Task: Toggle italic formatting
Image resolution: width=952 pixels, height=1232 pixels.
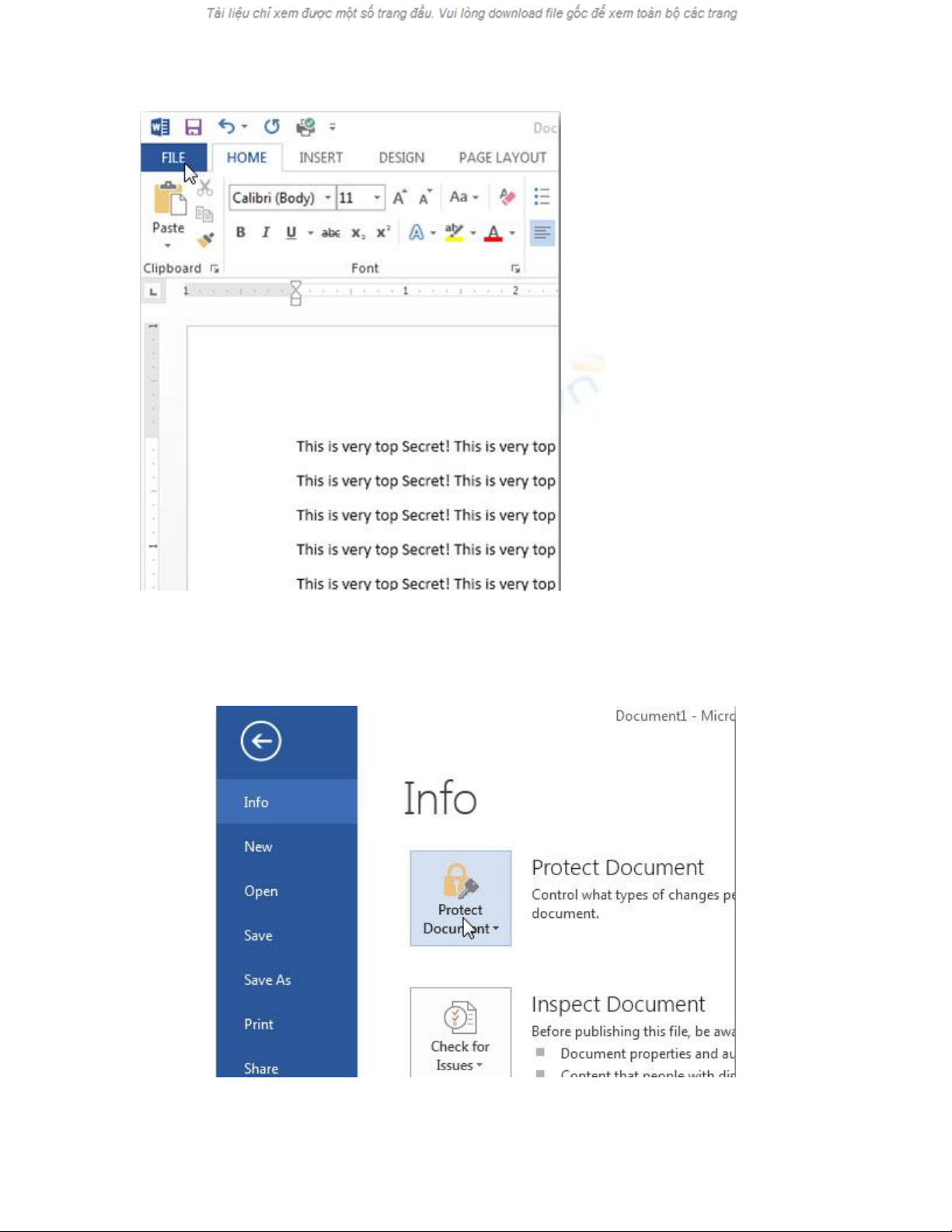Action: tap(266, 232)
